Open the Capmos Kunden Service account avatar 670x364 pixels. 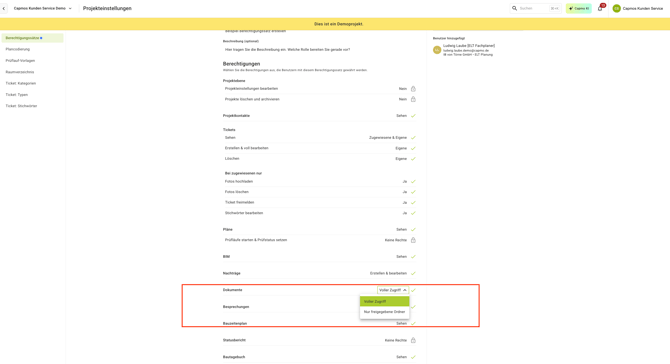617,8
